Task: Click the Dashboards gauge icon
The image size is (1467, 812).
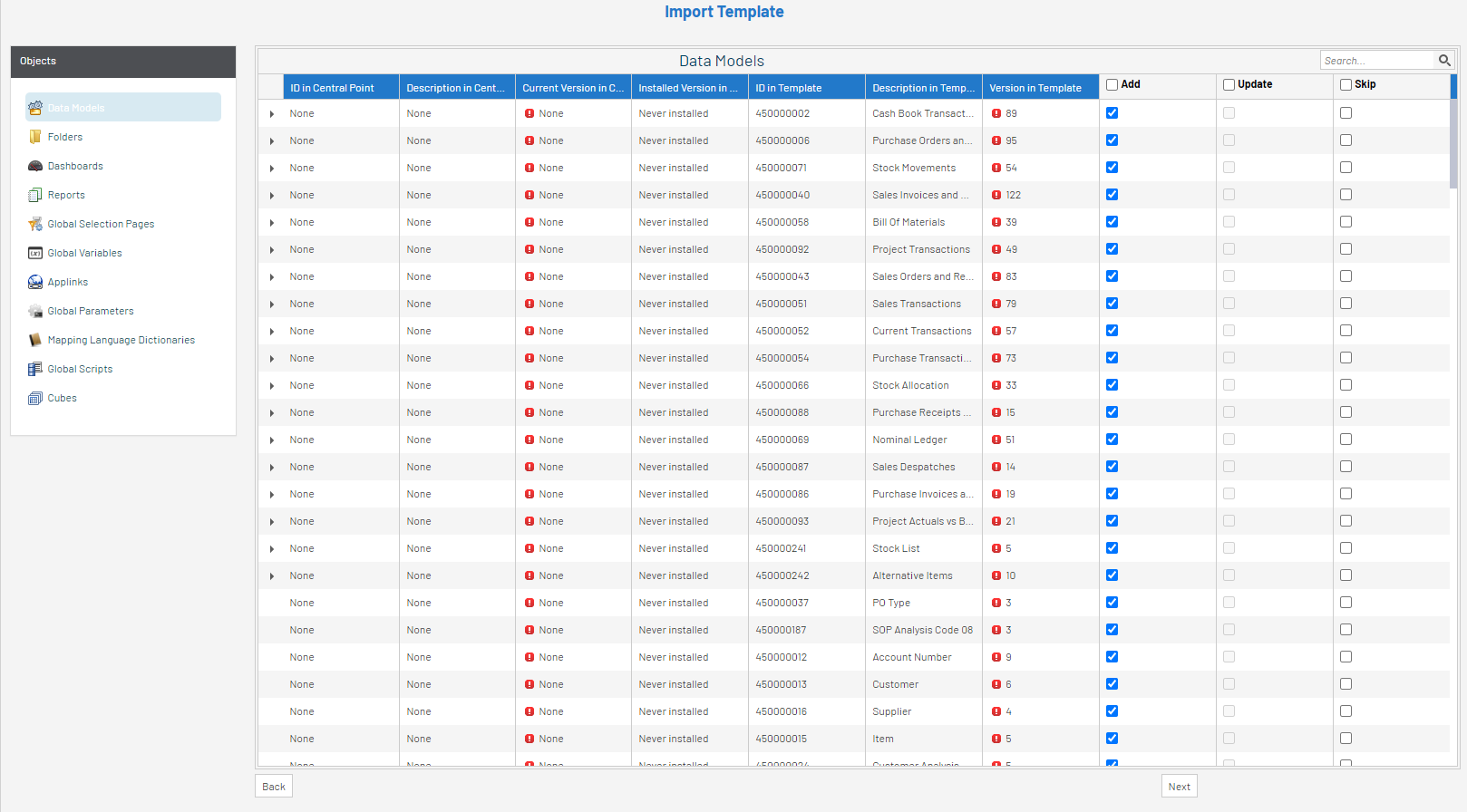Action: 35,166
